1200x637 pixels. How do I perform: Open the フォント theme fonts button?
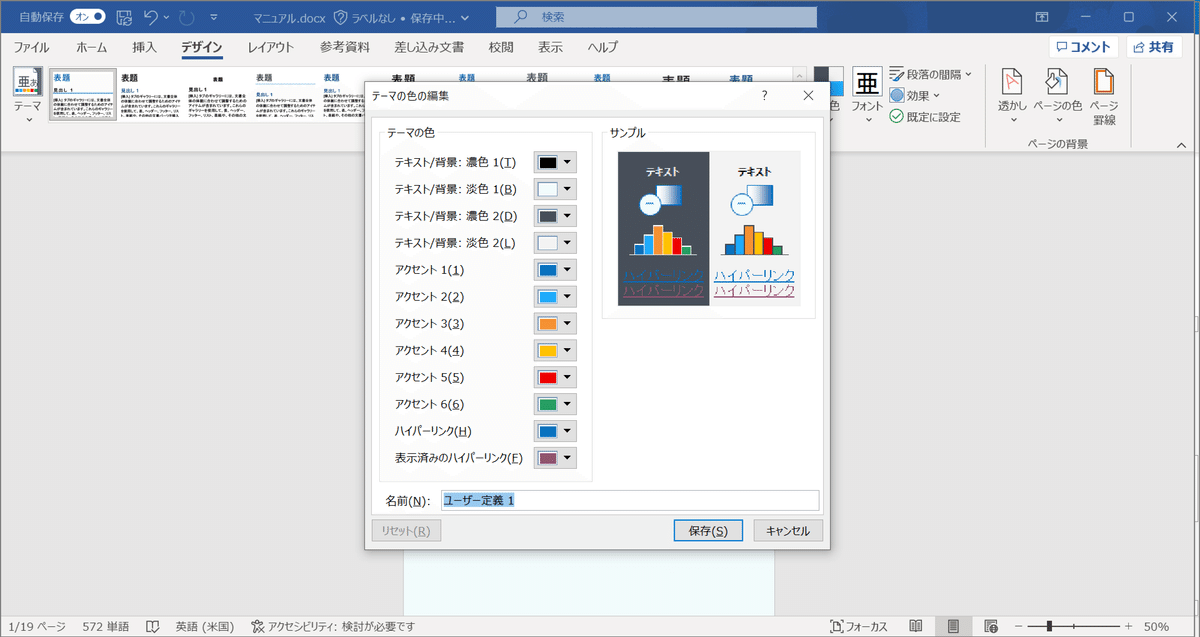pos(866,95)
